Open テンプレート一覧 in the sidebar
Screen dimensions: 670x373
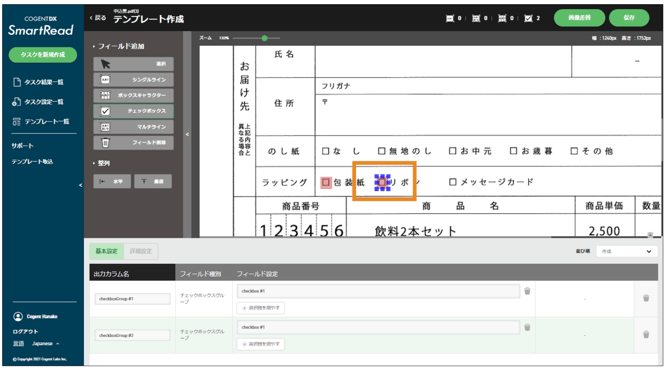(x=41, y=122)
